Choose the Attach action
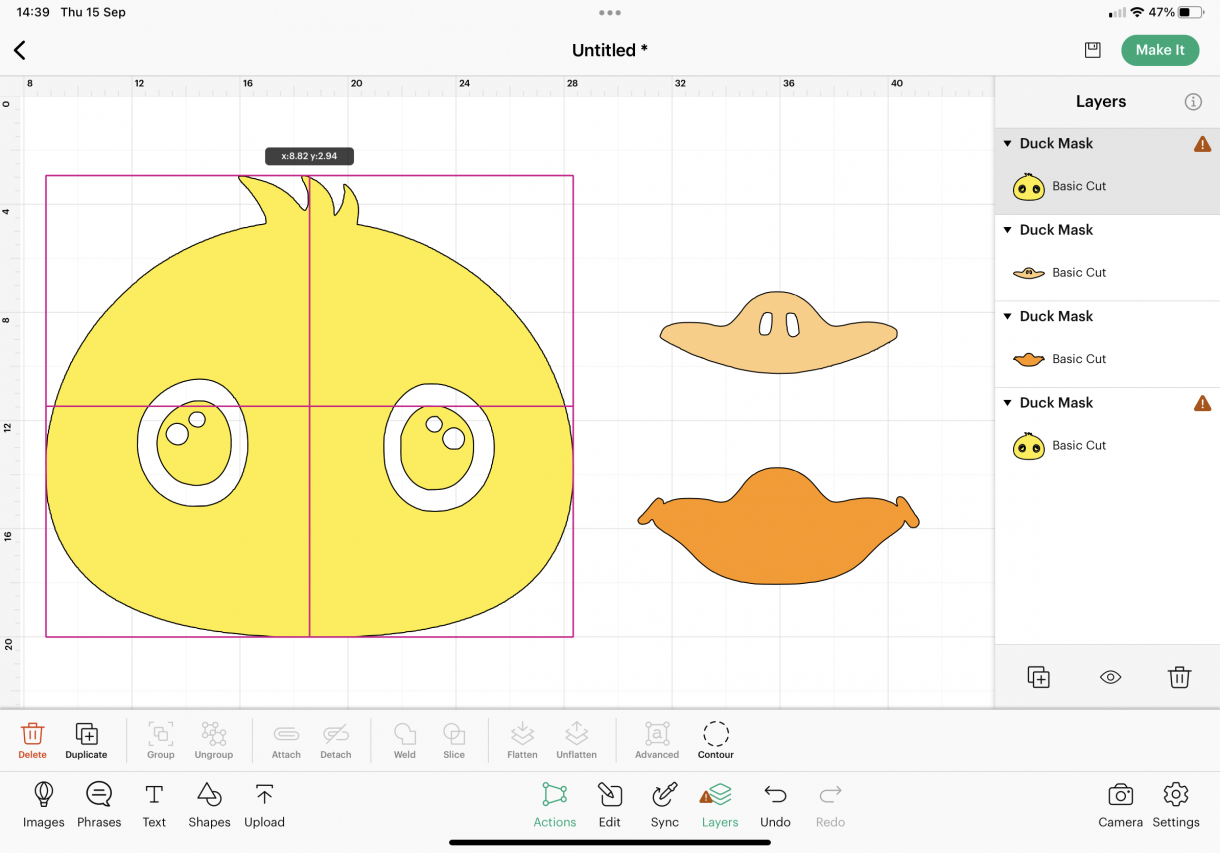This screenshot has height=853, width=1220. (x=286, y=741)
